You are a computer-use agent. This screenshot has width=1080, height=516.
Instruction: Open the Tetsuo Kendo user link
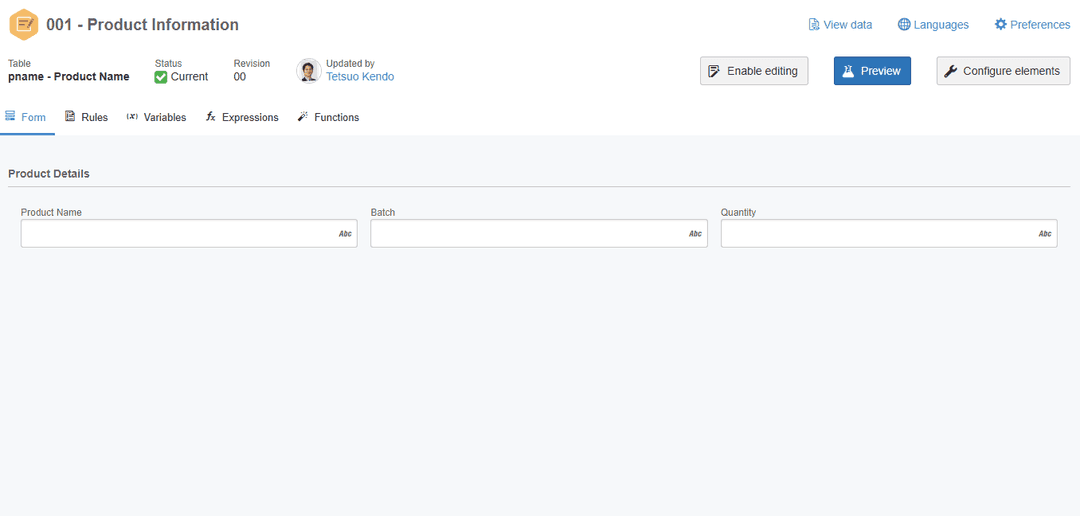(360, 76)
